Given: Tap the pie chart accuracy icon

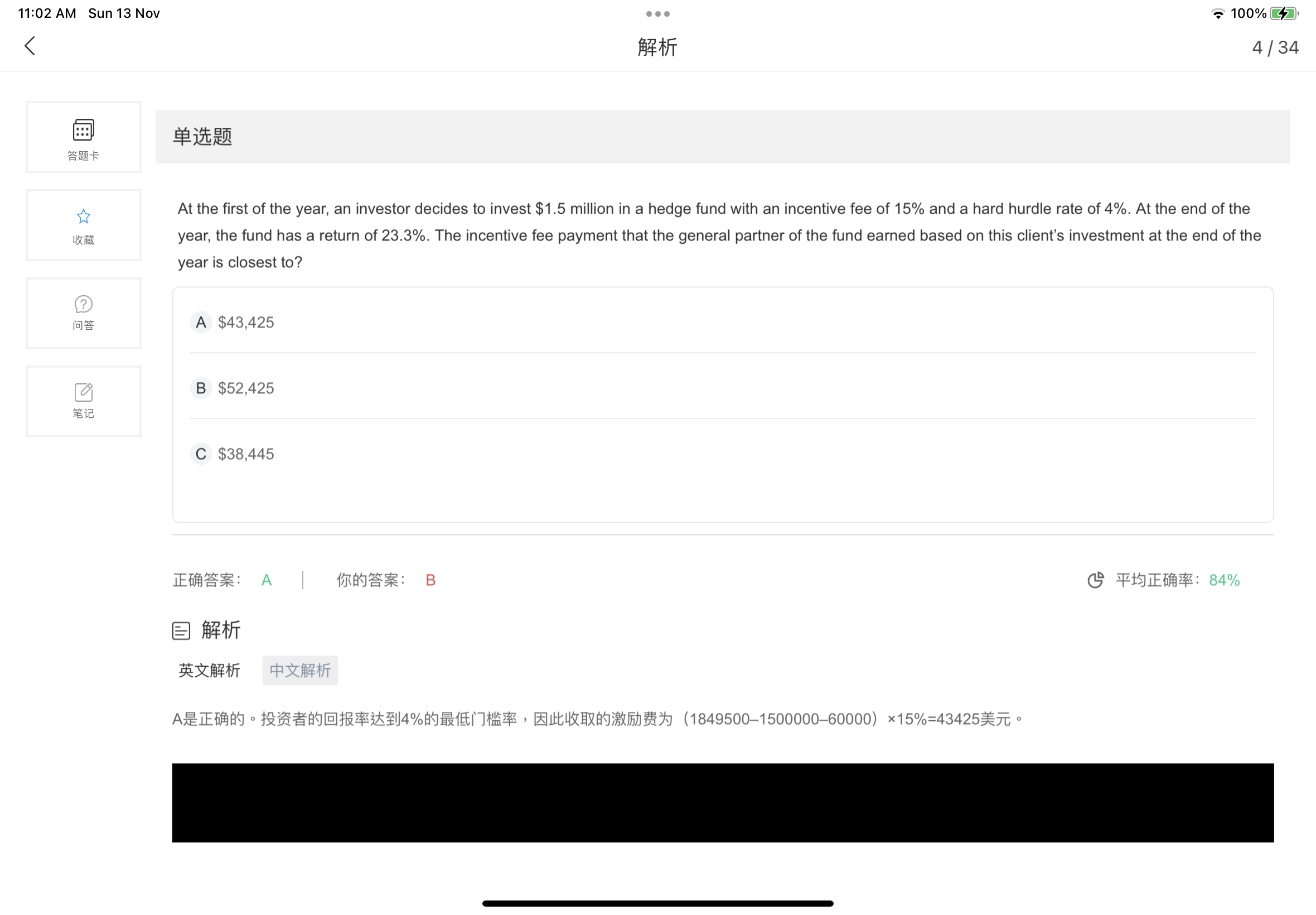Looking at the screenshot, I should 1095,580.
